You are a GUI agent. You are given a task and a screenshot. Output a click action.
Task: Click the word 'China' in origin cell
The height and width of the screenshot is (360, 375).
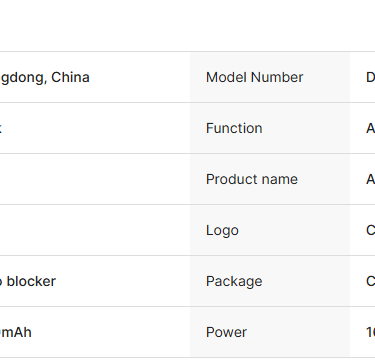(70, 77)
